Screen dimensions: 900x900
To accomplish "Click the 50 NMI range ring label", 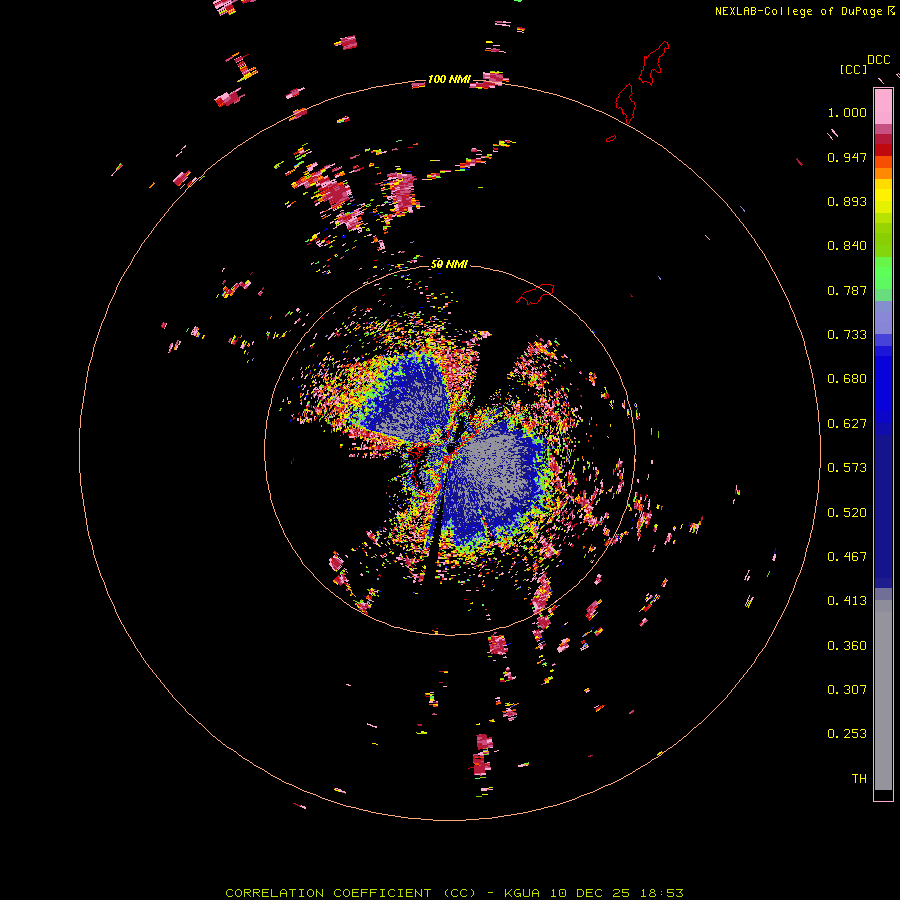I will coord(449,264).
